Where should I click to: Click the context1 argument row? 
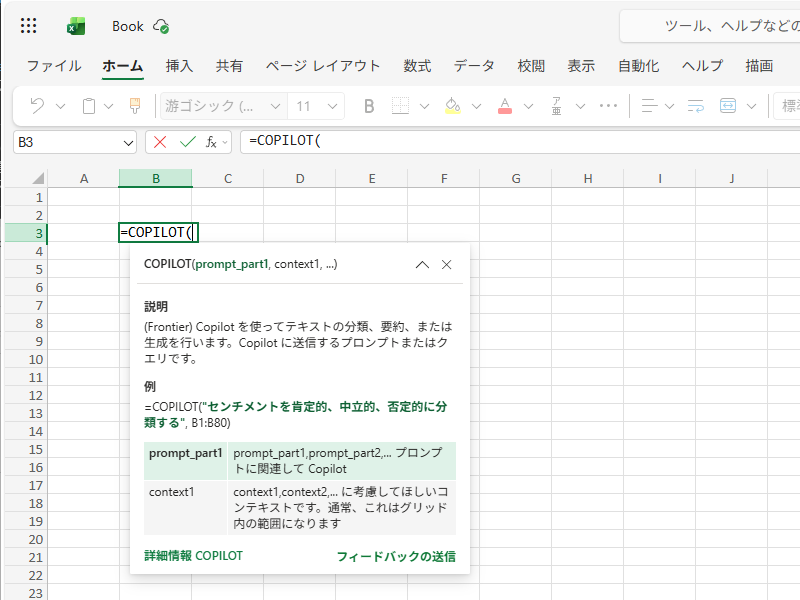click(x=299, y=508)
